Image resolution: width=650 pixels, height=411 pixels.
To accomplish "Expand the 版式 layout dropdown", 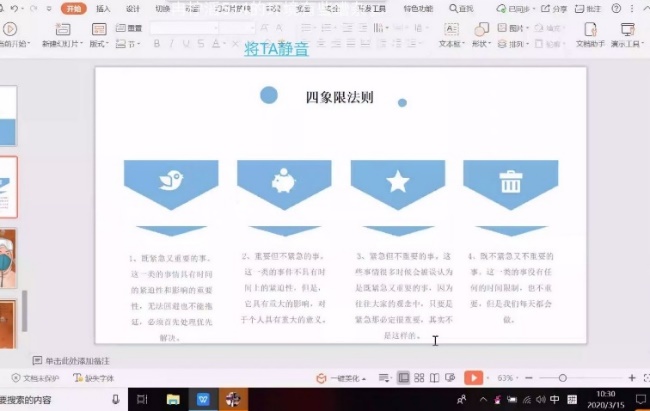I will coord(99,45).
